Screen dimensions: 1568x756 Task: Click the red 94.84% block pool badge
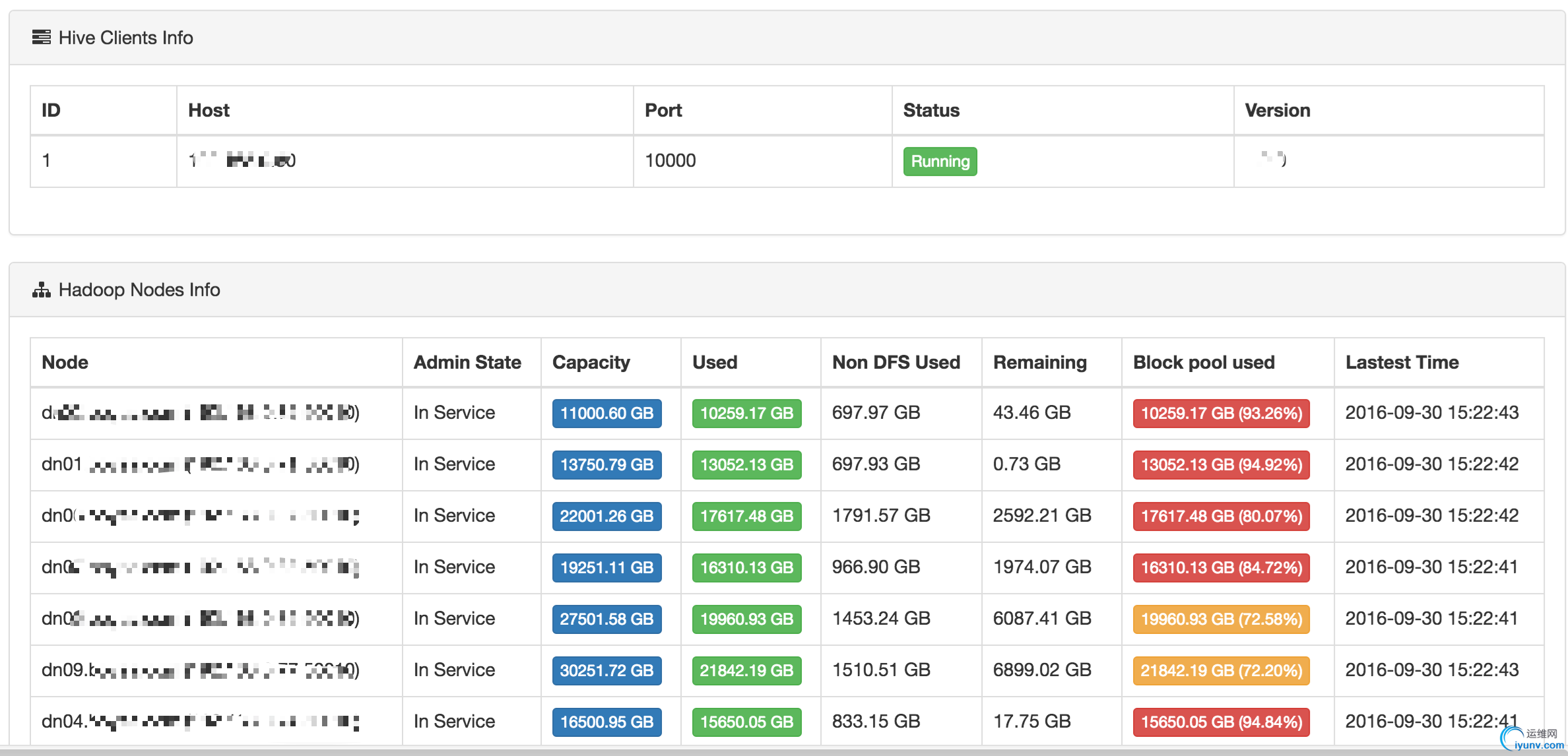(1221, 722)
